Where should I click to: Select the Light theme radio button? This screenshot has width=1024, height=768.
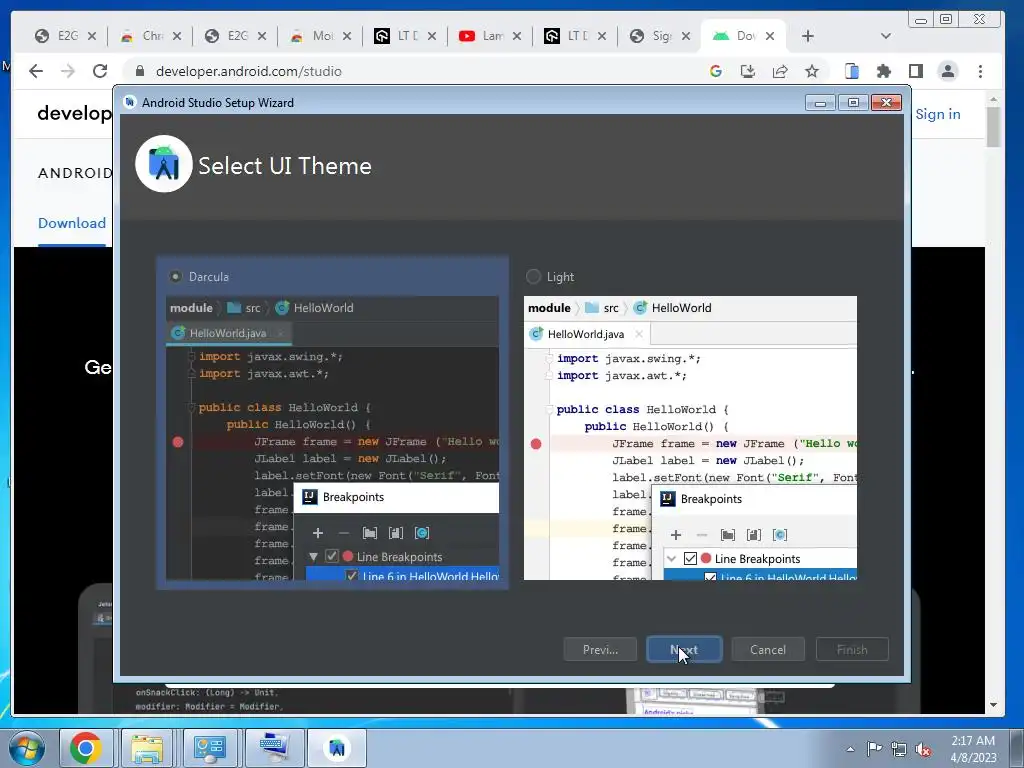[x=534, y=276]
